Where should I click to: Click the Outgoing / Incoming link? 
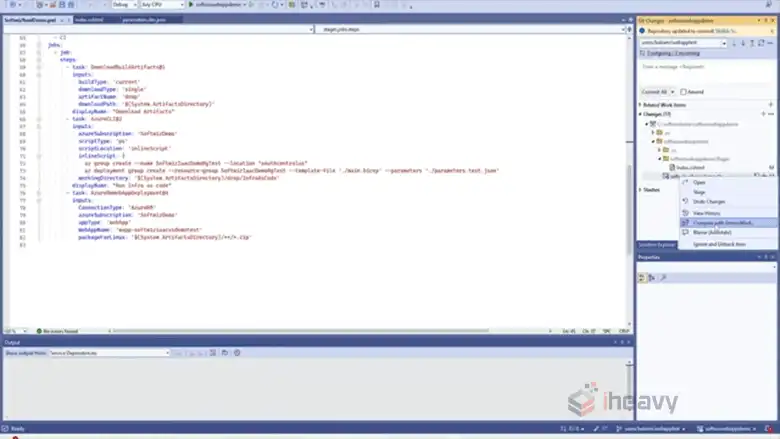pyautogui.click(x=673, y=53)
